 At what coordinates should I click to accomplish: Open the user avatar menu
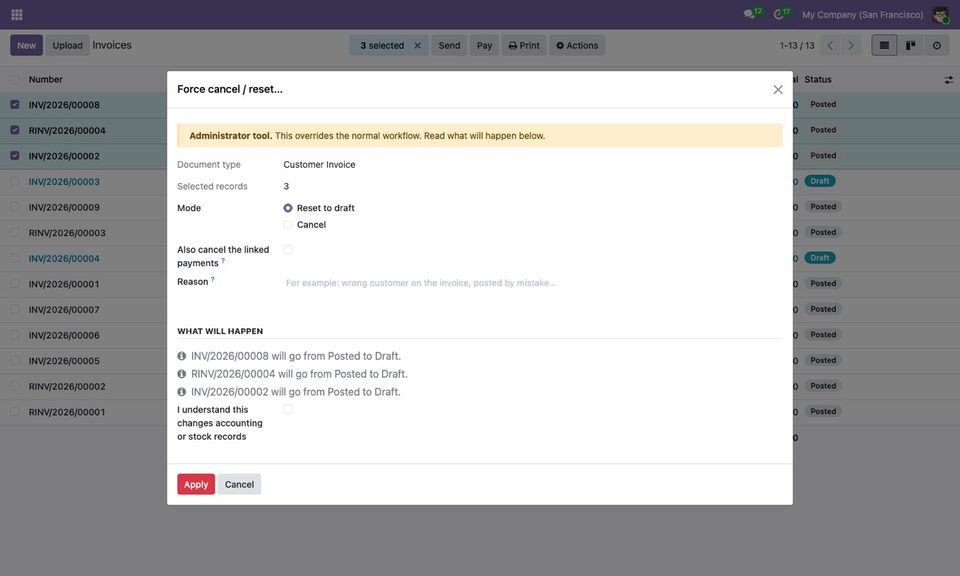(x=940, y=14)
